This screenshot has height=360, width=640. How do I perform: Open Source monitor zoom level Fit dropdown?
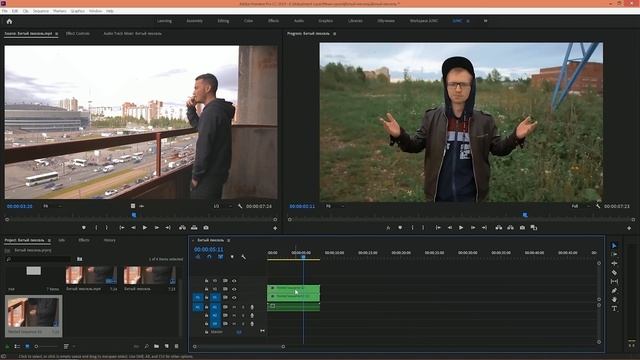(52, 206)
